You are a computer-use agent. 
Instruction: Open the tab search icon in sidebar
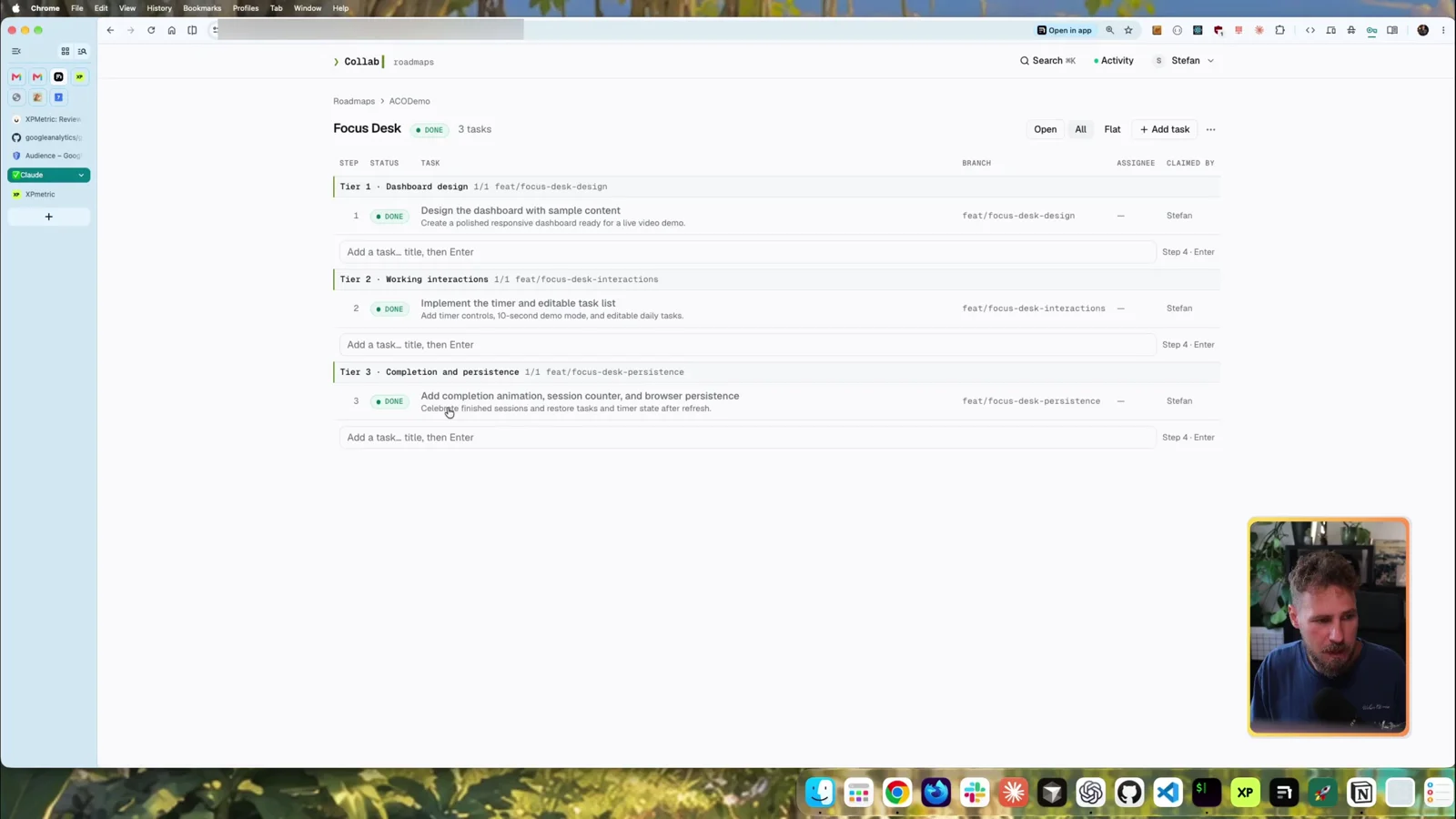(x=82, y=52)
